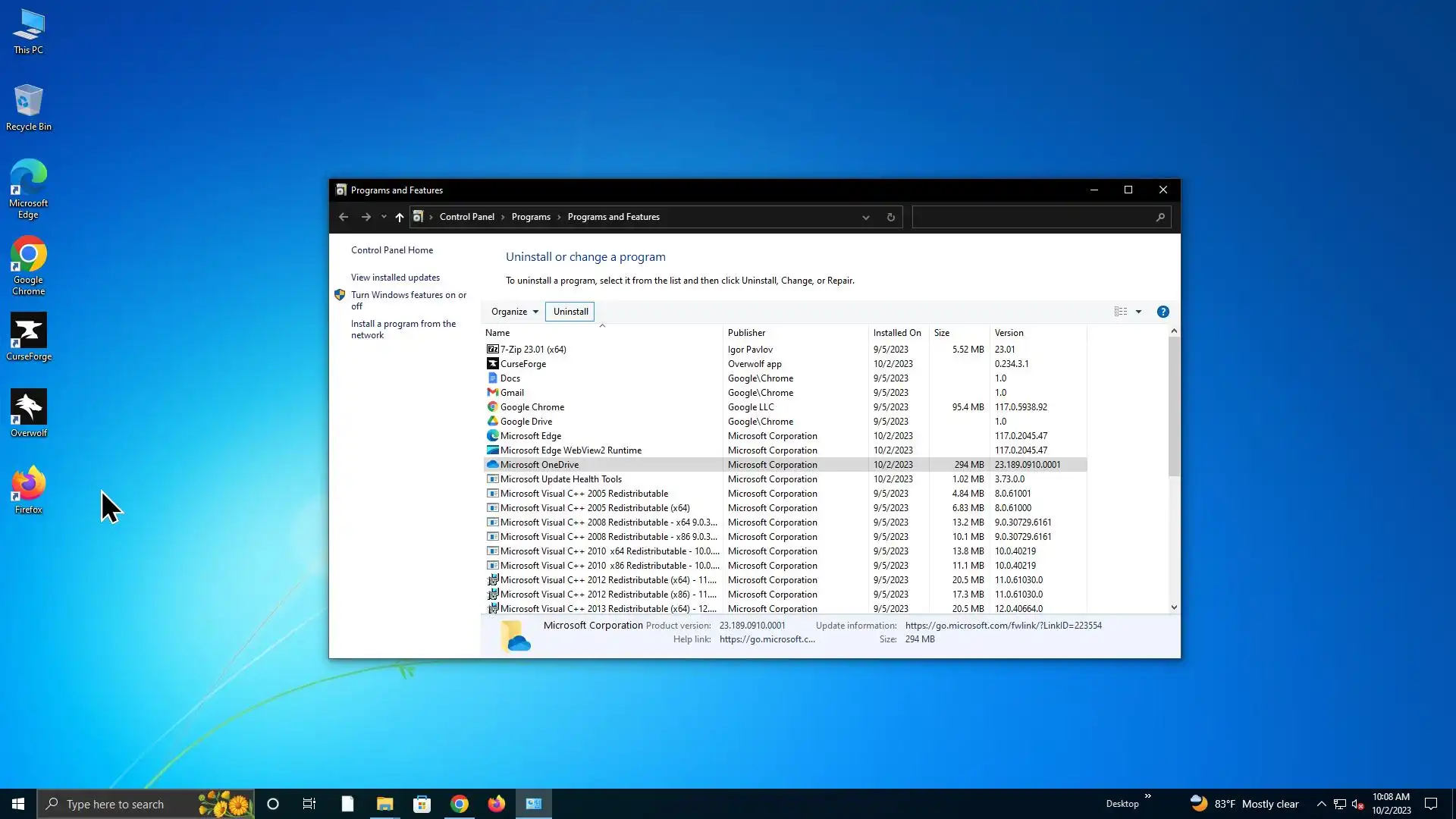
Task: Expand address bar history dropdown
Action: tap(865, 218)
